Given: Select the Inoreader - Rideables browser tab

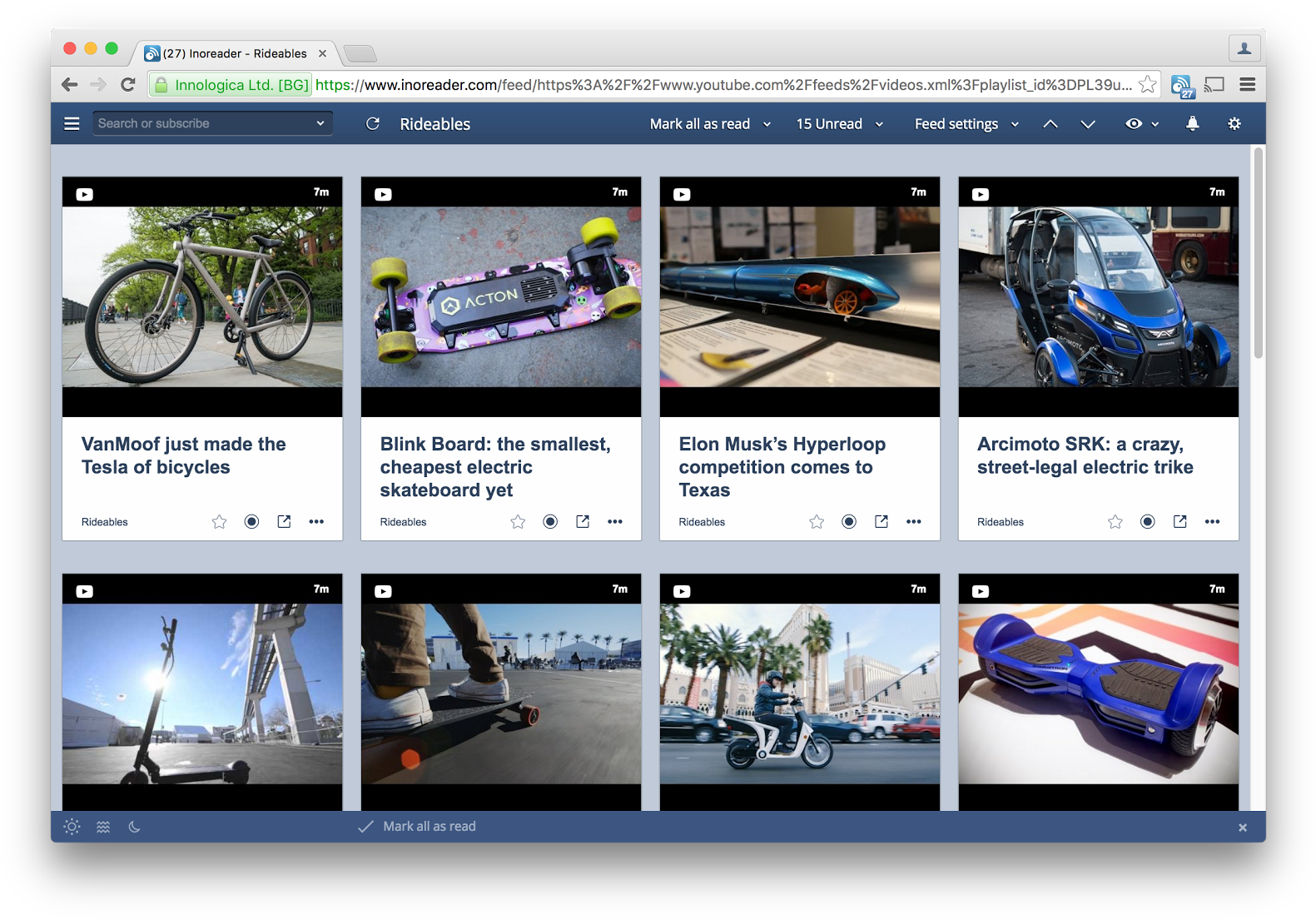Looking at the screenshot, I should [235, 53].
